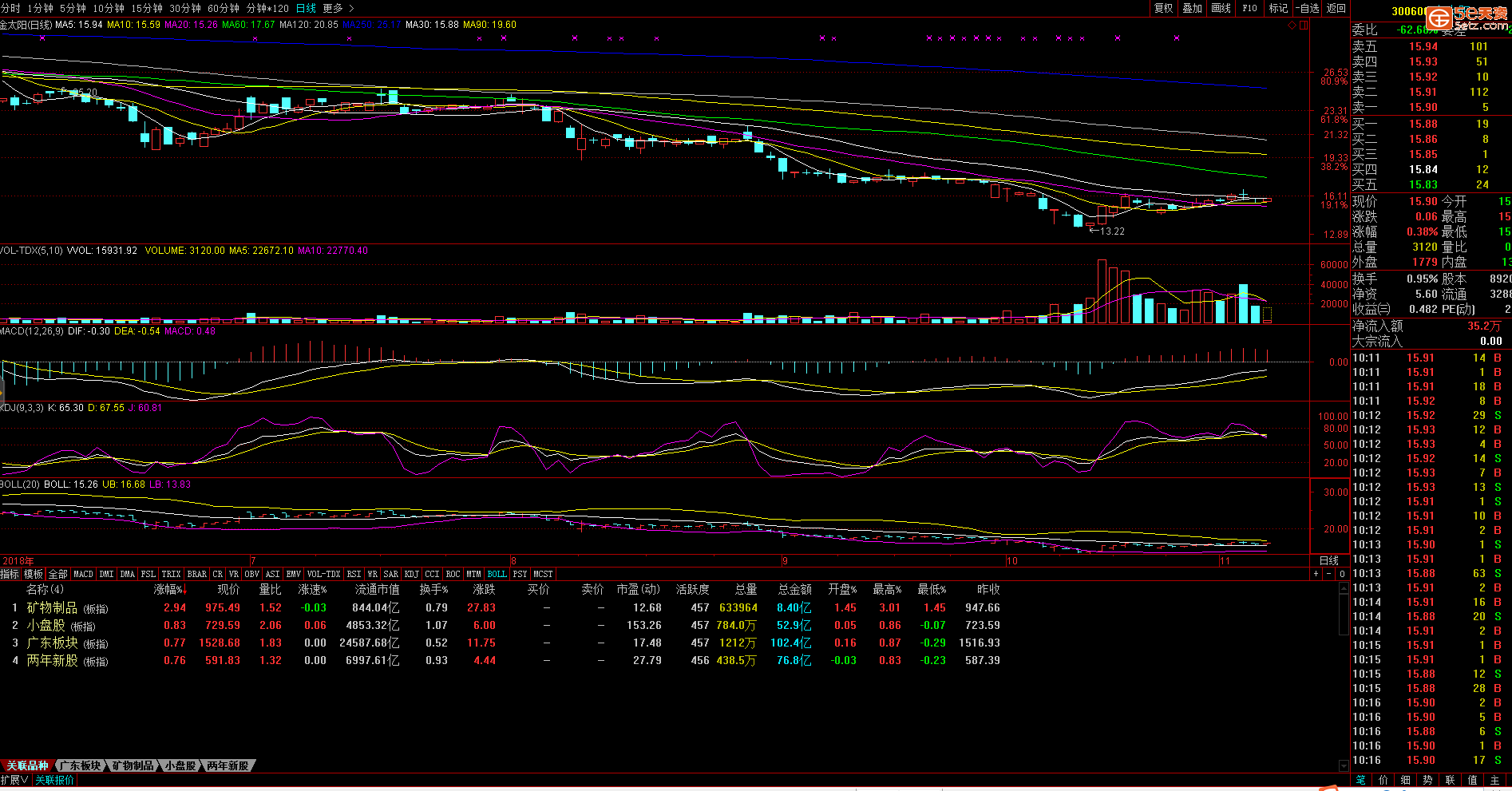Open the 关联品种 bottom tab

[x=27, y=765]
